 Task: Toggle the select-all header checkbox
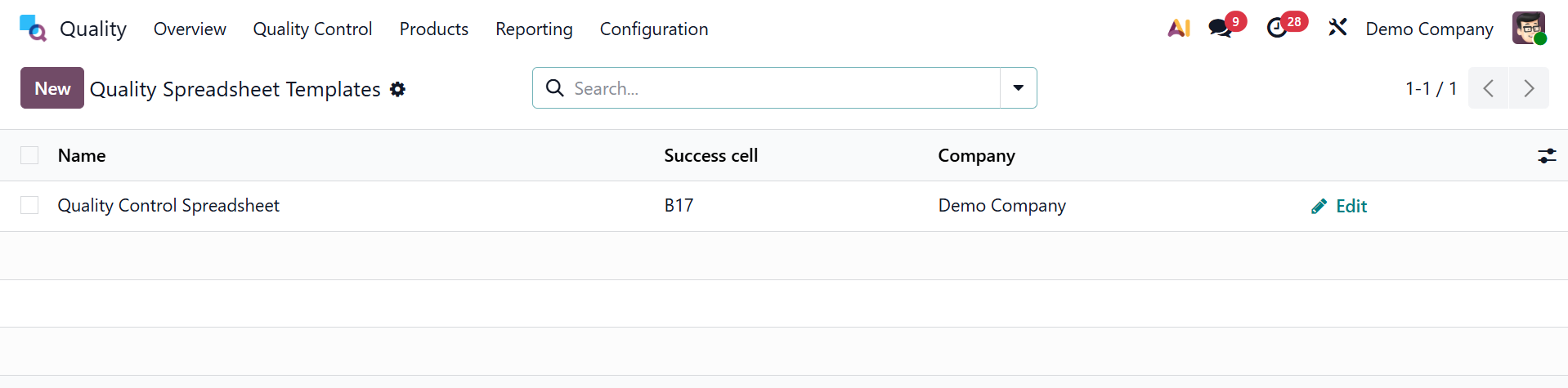29,156
